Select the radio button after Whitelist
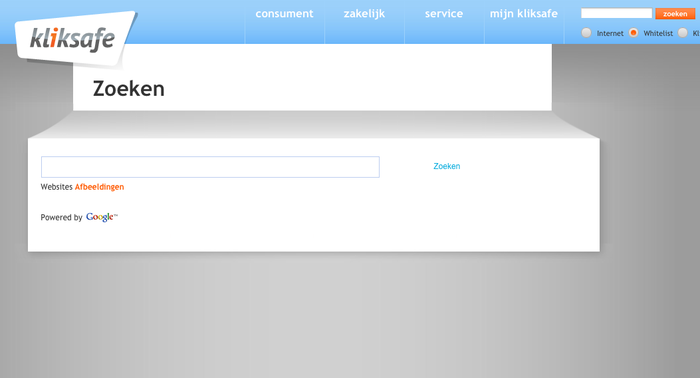 (683, 33)
